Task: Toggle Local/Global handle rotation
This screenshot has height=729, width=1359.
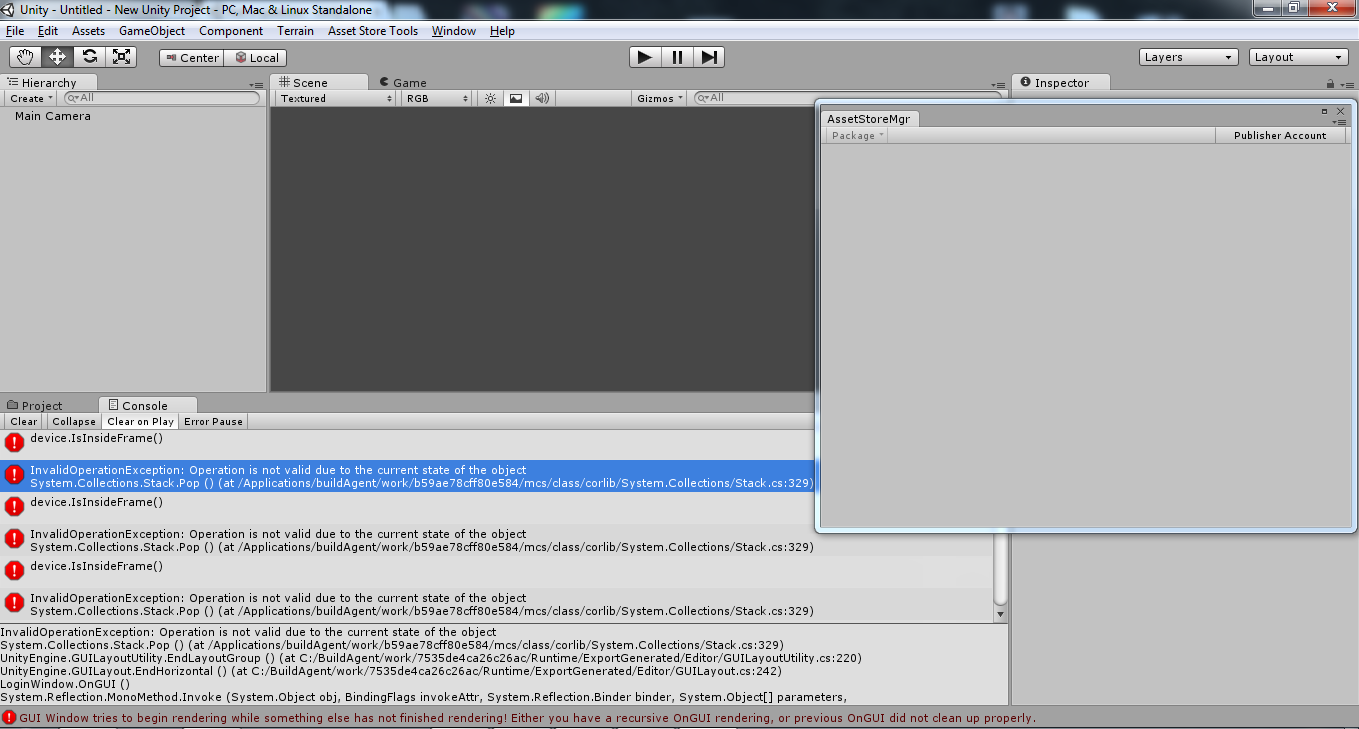Action: click(x=256, y=58)
